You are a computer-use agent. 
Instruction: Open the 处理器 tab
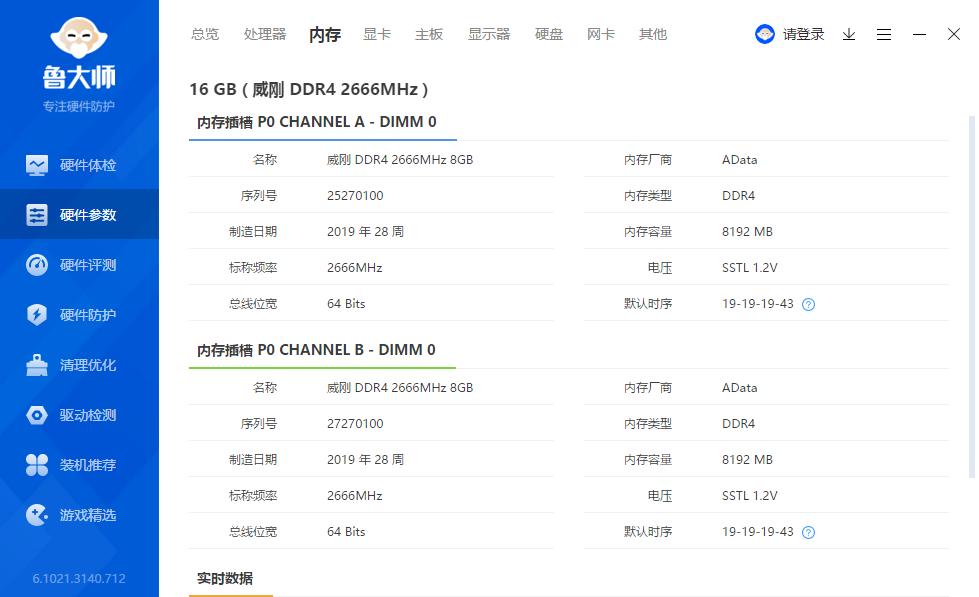(264, 33)
